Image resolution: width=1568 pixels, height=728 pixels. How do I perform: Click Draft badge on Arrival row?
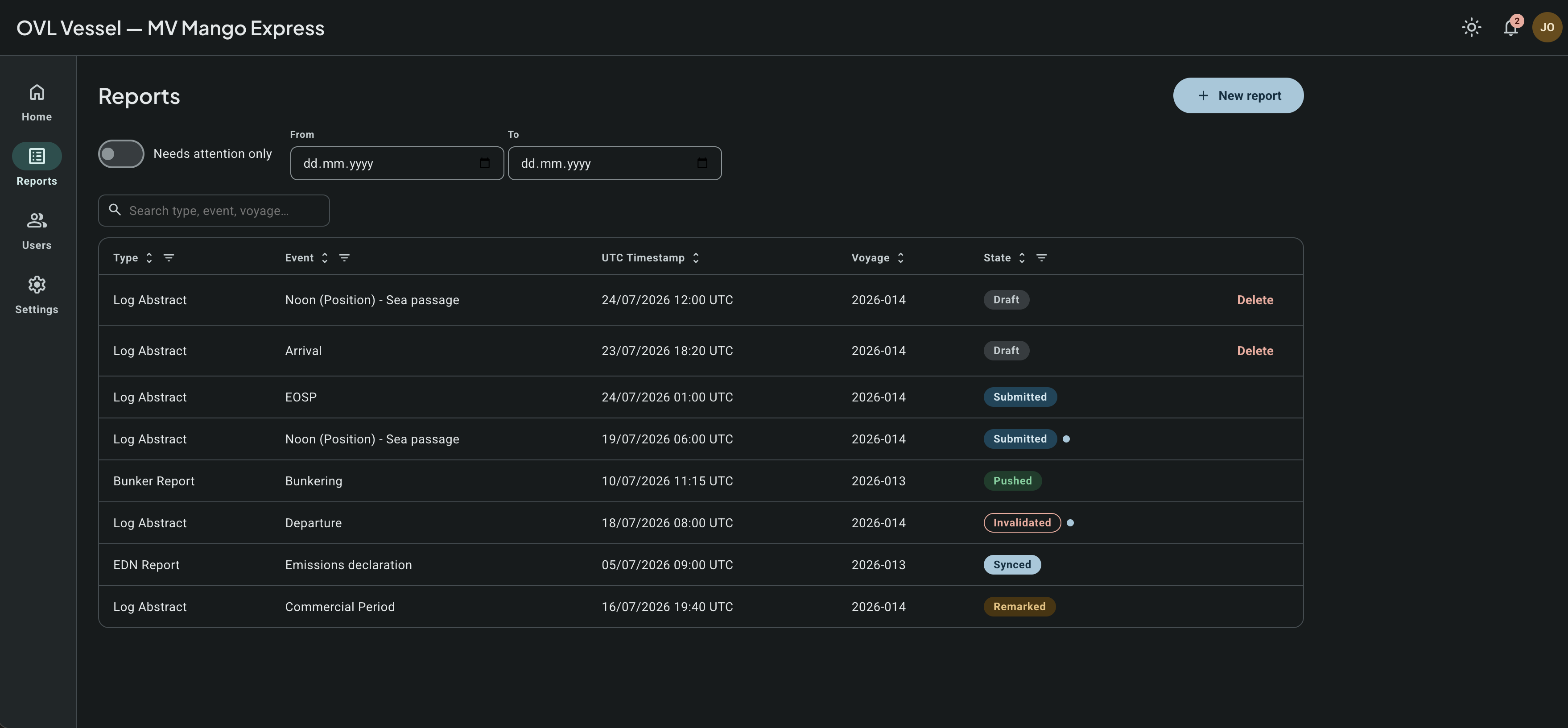(x=1006, y=351)
